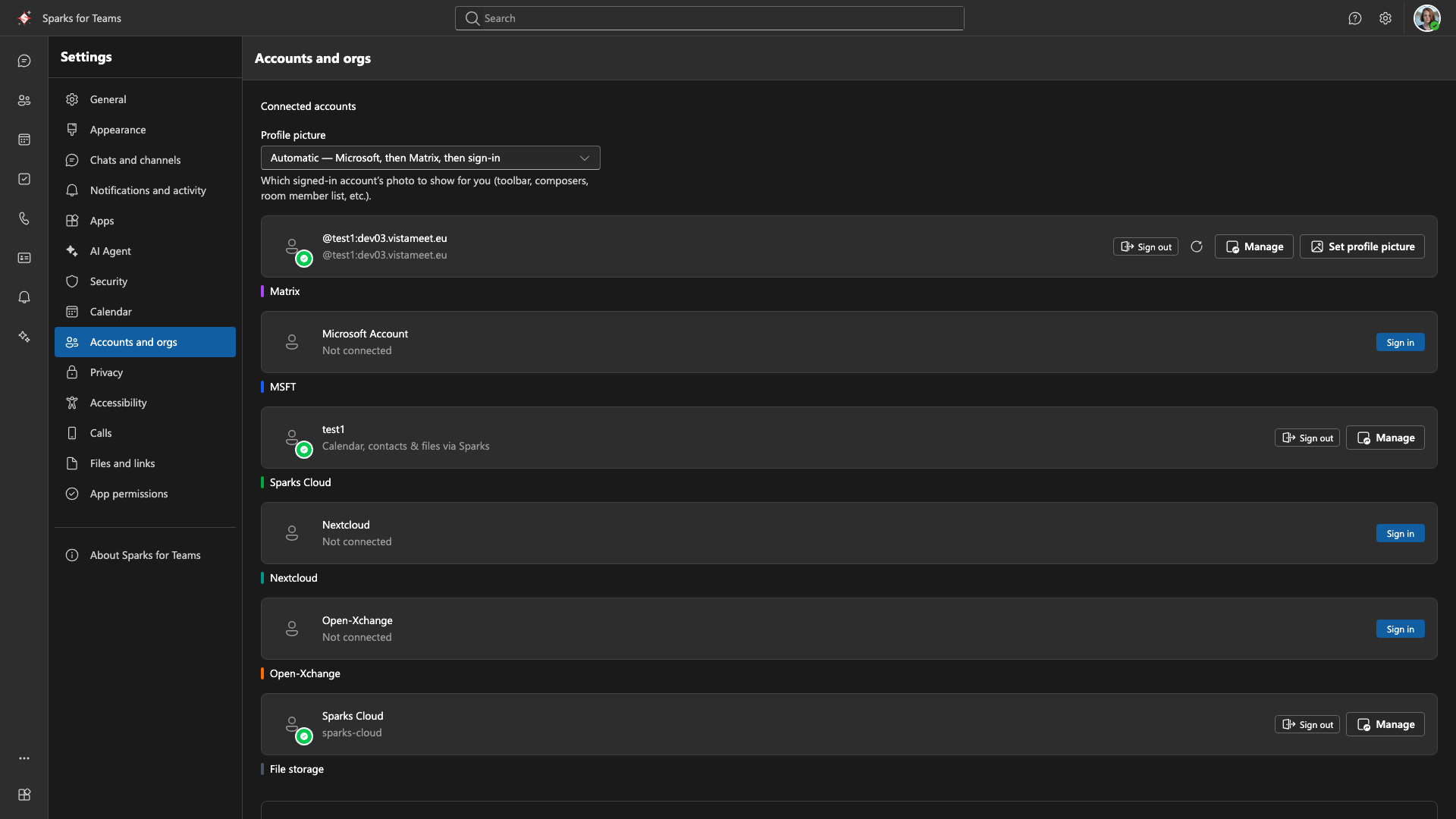Image resolution: width=1456 pixels, height=819 pixels.
Task: Open the user profile avatar
Action: tap(1426, 18)
